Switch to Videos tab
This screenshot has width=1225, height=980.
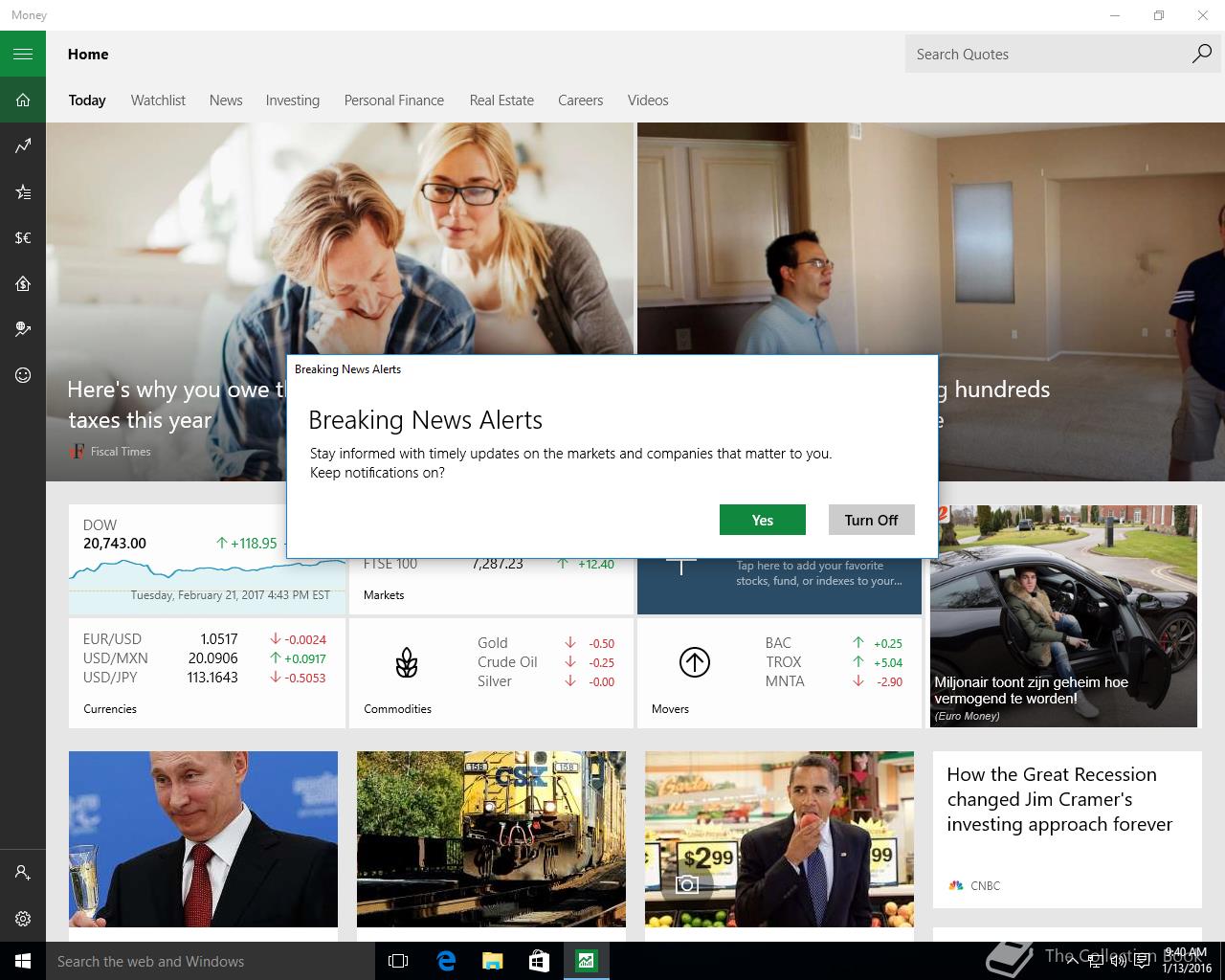[648, 100]
